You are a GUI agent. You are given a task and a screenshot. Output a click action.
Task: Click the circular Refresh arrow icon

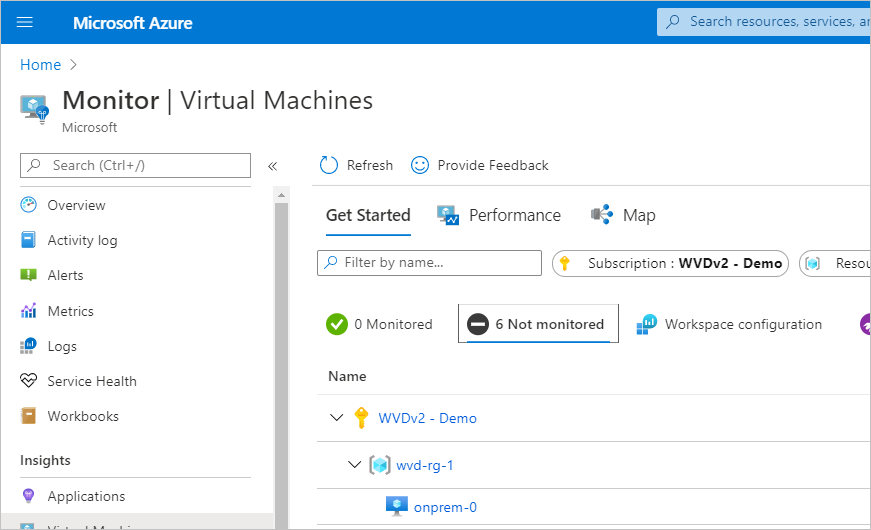(329, 165)
